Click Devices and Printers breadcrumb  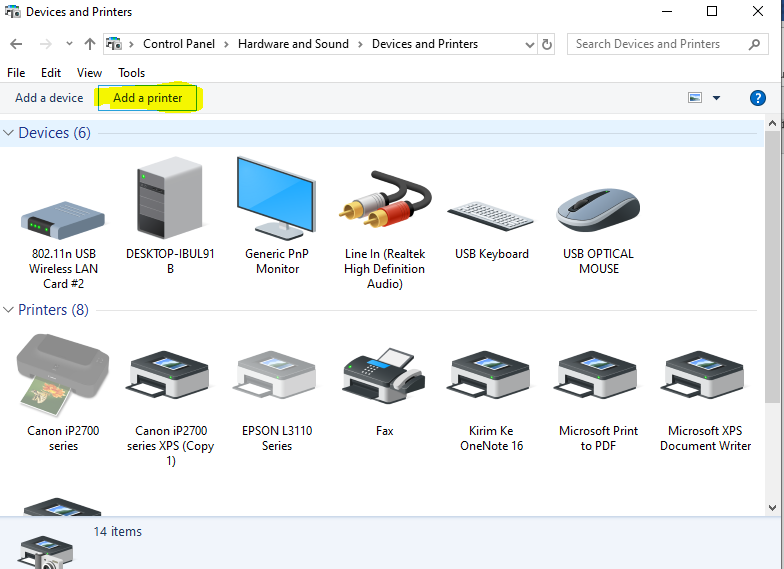click(425, 44)
